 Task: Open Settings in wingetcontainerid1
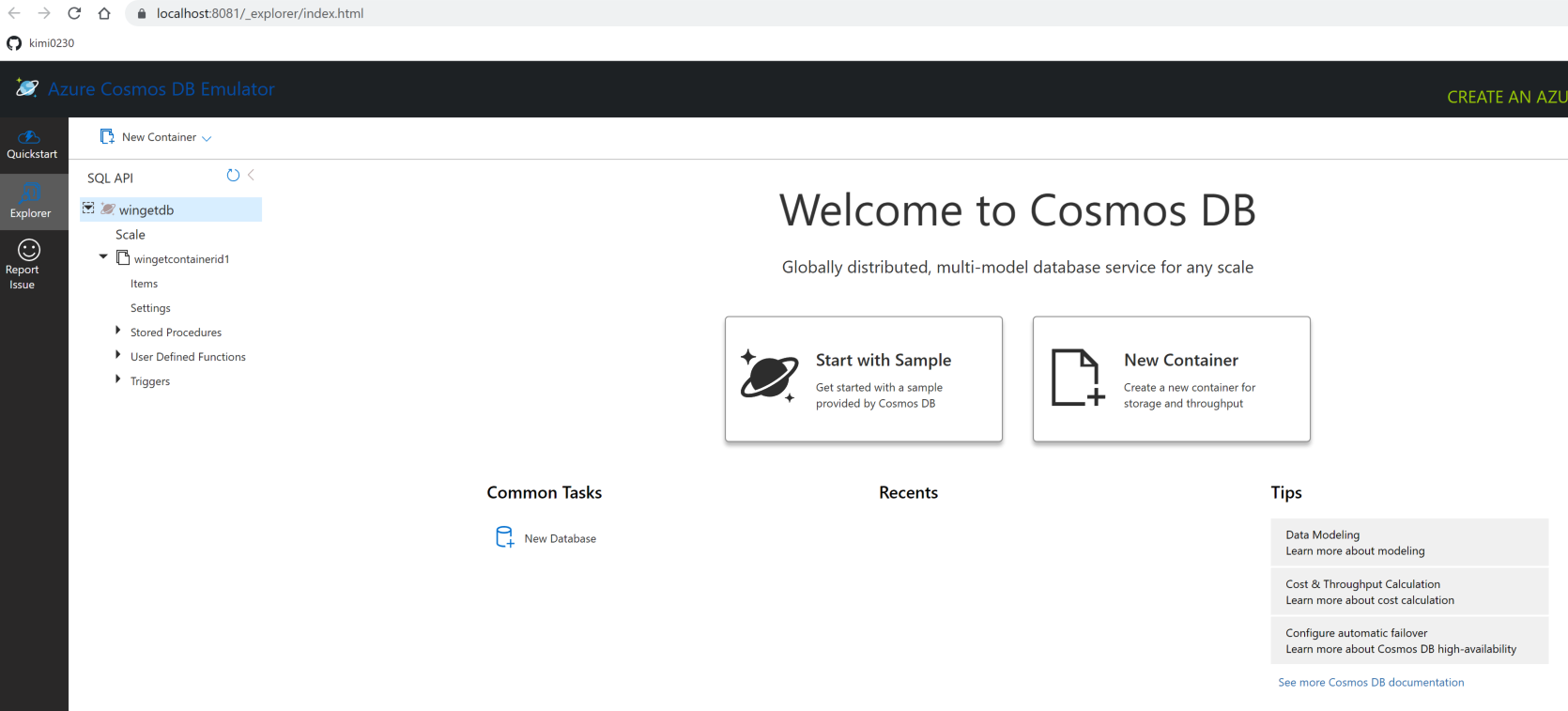[x=150, y=308]
